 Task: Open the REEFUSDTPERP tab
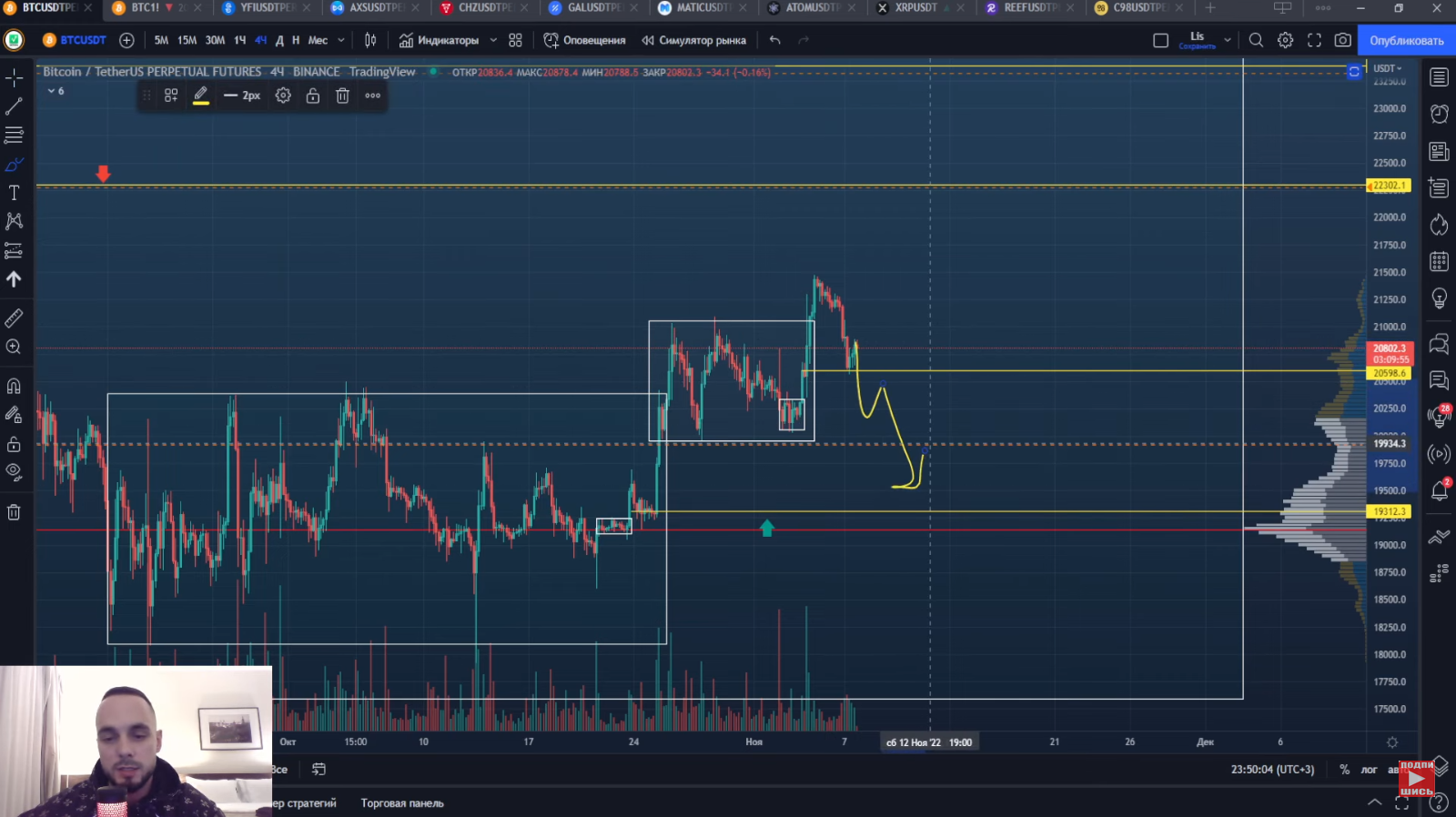[1032, 7]
